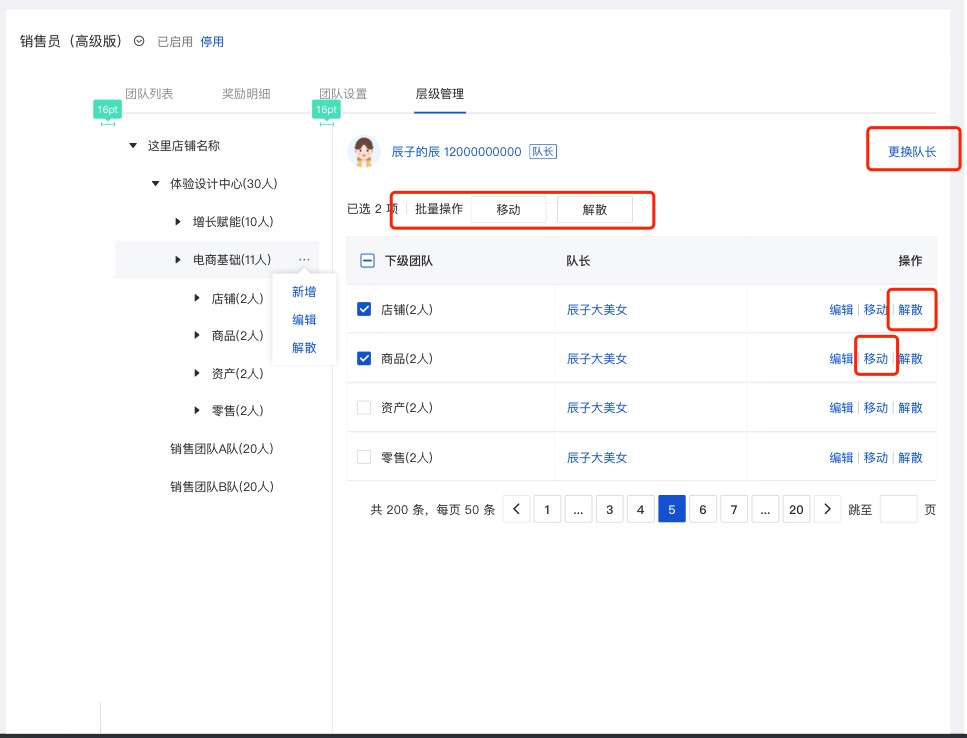Go to next page with right arrow
Viewport: 967px width, 738px height.
[827, 510]
